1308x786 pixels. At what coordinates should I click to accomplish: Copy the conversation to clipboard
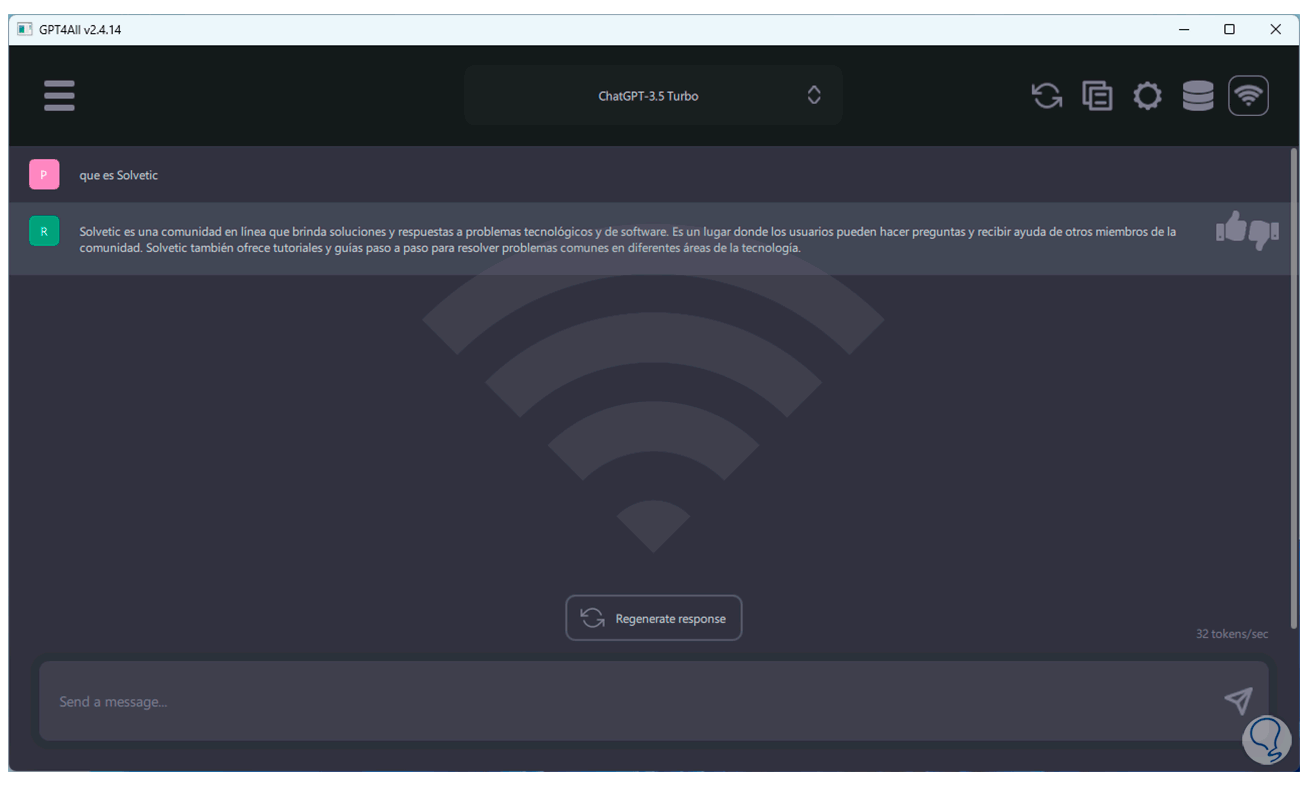tap(1097, 96)
